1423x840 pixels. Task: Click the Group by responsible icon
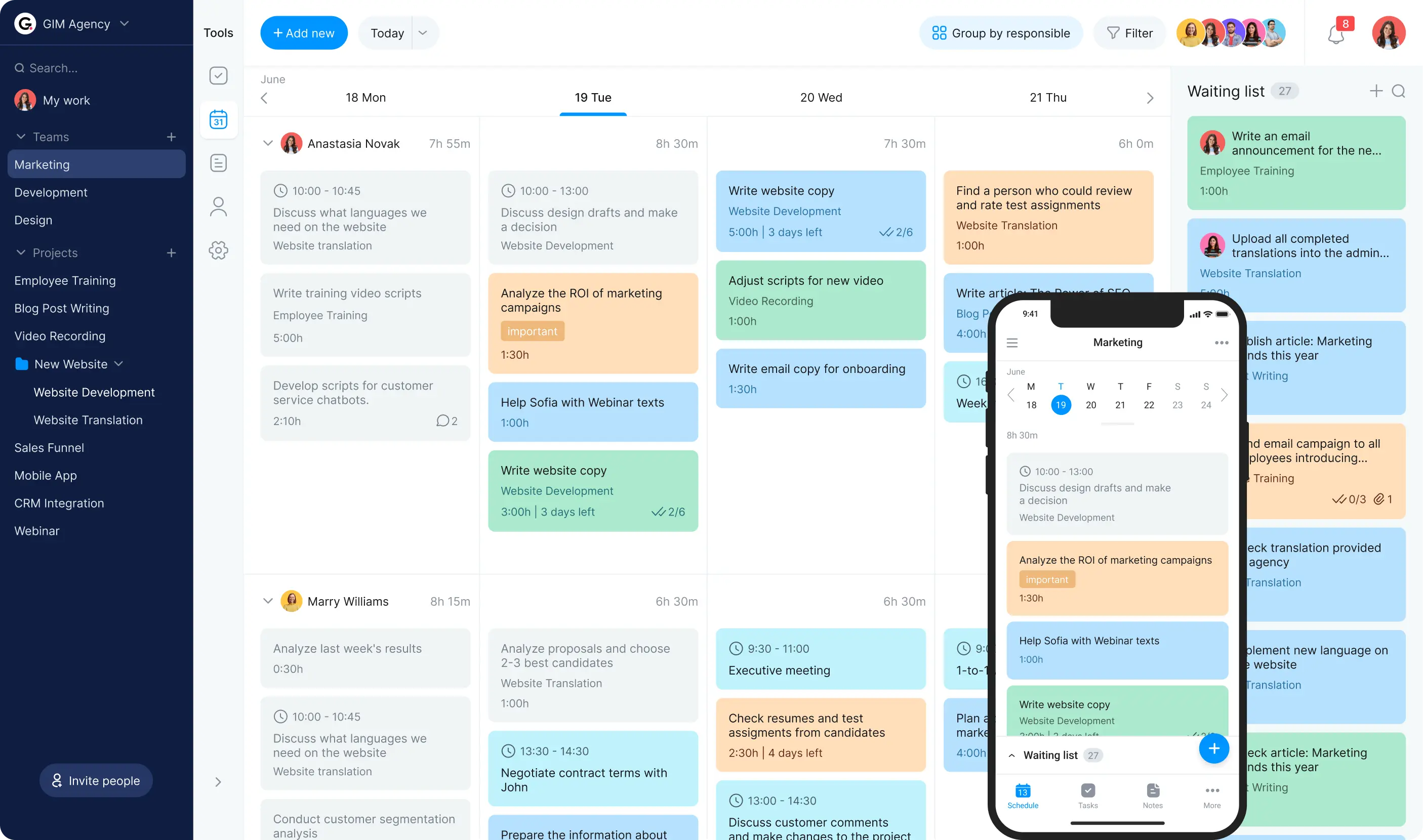pyautogui.click(x=938, y=33)
